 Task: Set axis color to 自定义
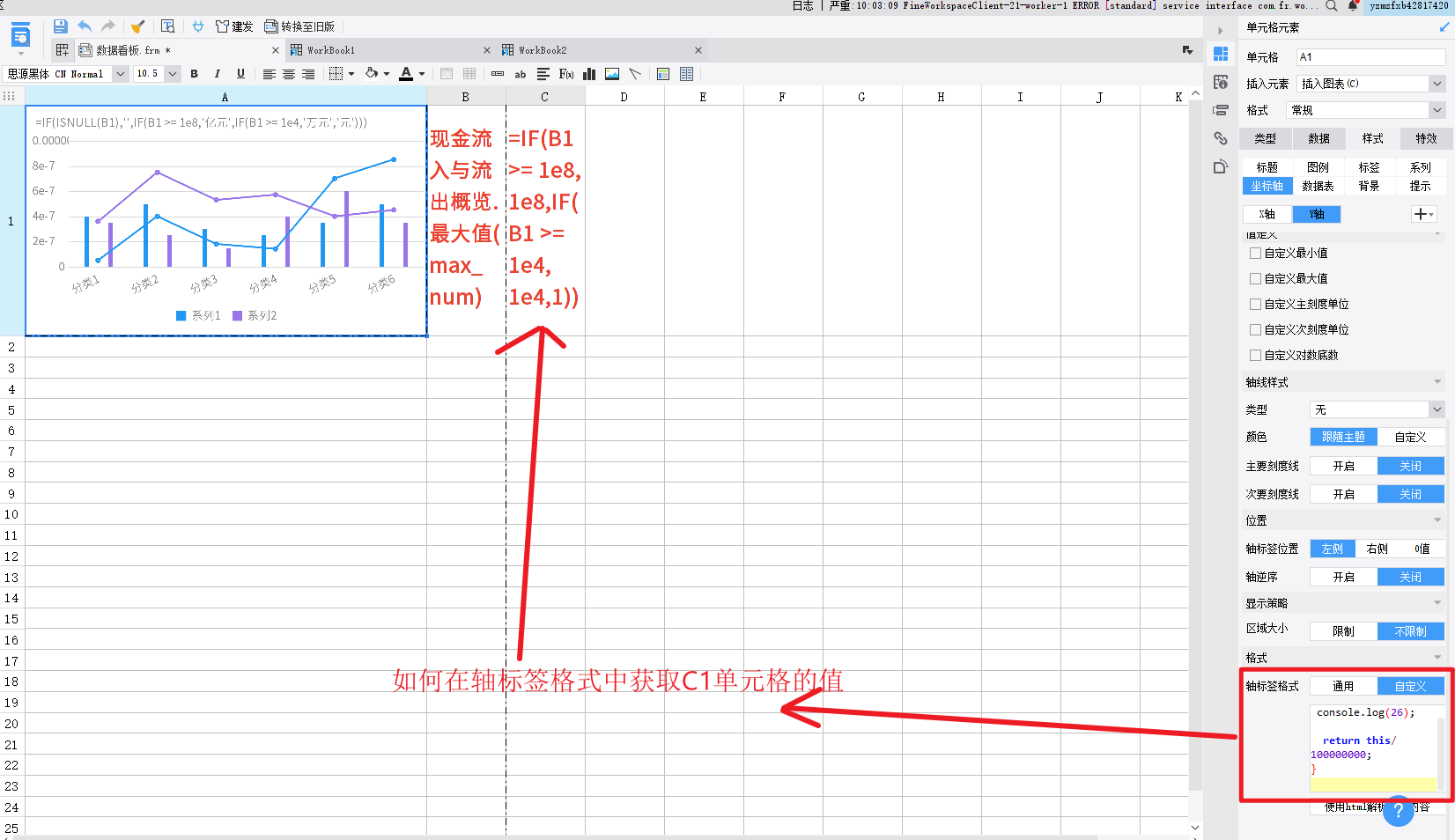(1410, 437)
